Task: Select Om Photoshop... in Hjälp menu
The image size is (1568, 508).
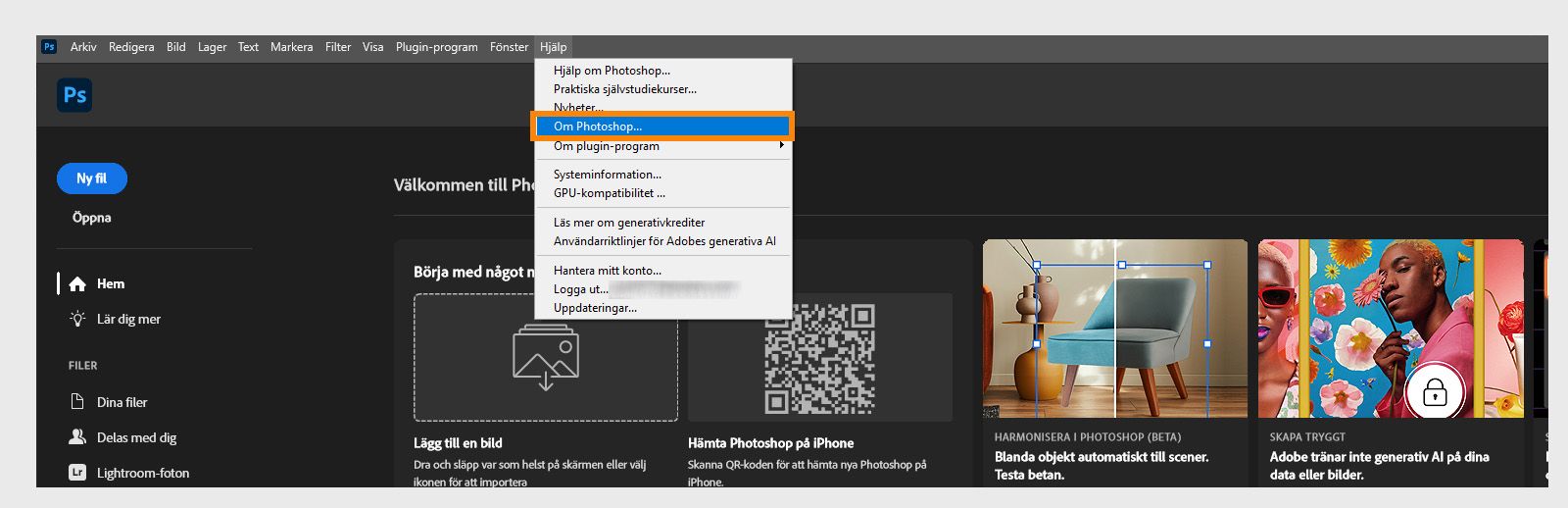Action: (x=663, y=127)
